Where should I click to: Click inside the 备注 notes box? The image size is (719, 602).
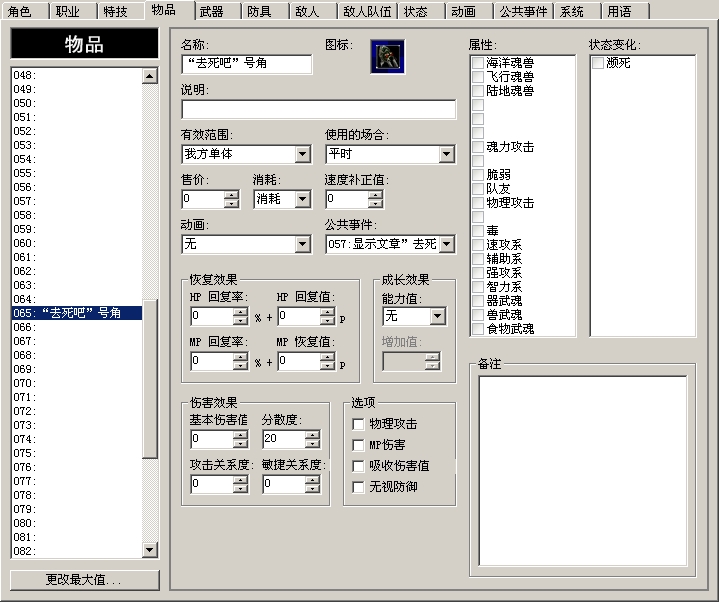point(583,471)
